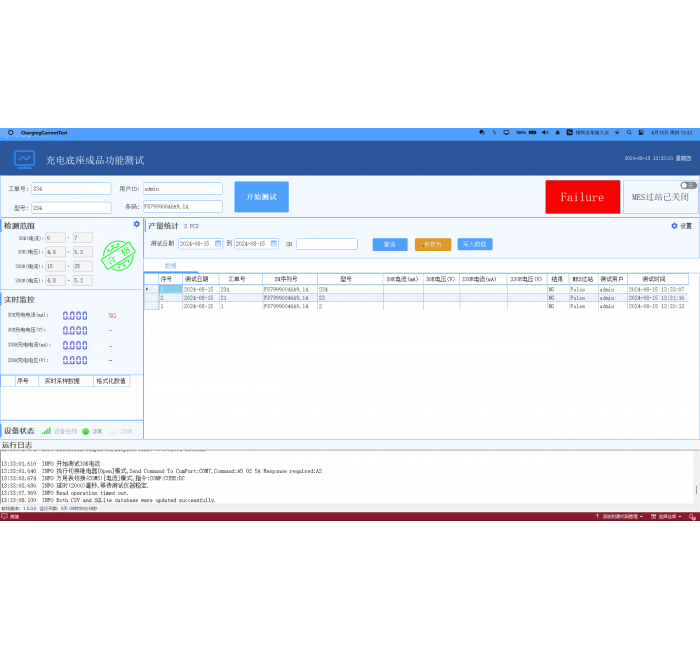Click the 开始测试 button
700x650 pixels.
261,197
